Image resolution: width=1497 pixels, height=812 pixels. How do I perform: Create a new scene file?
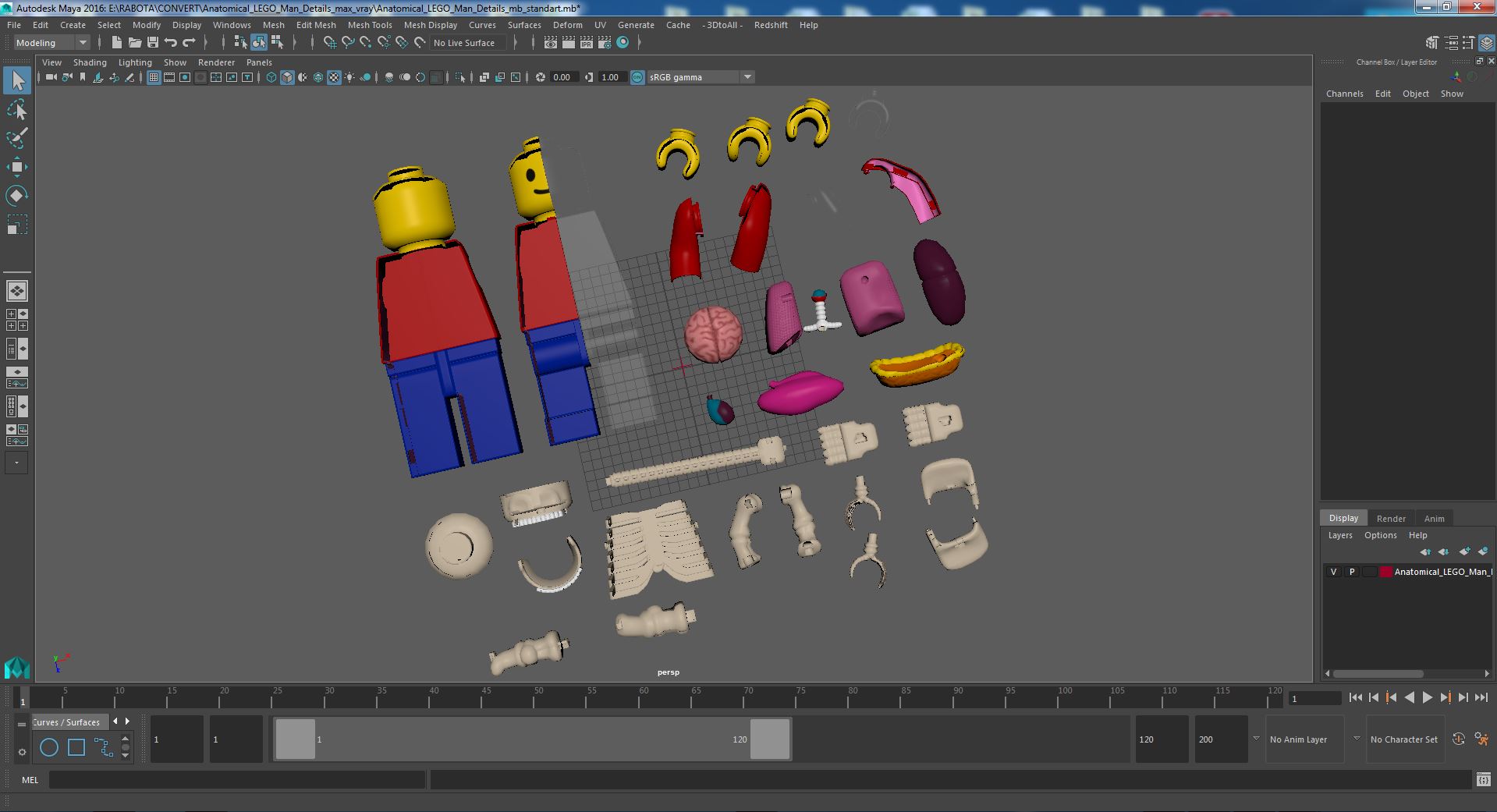pyautogui.click(x=117, y=43)
